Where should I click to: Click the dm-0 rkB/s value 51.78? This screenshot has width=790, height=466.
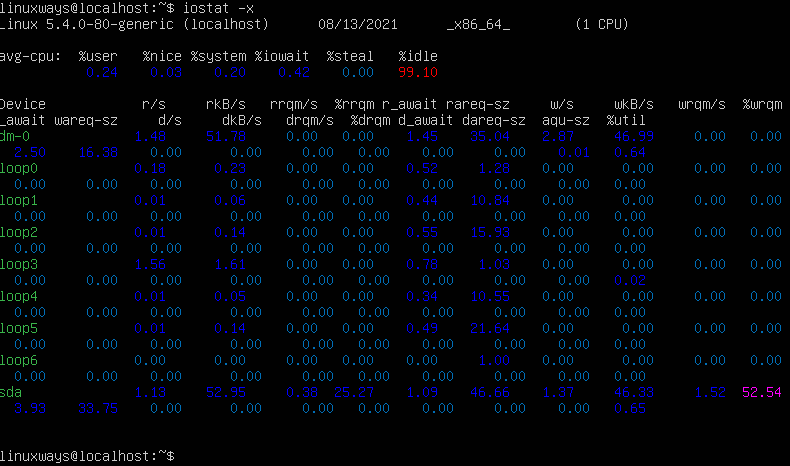[x=226, y=137]
